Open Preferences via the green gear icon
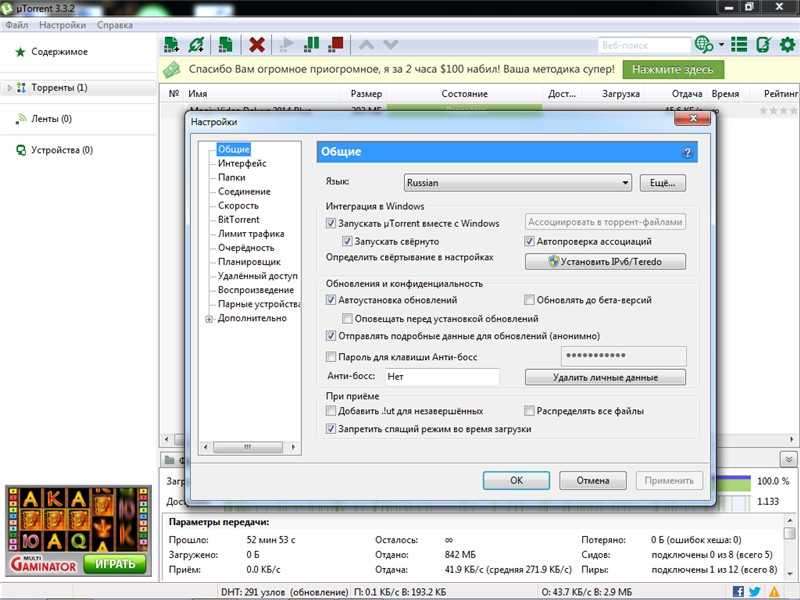The height and width of the screenshot is (600, 800). 787,45
